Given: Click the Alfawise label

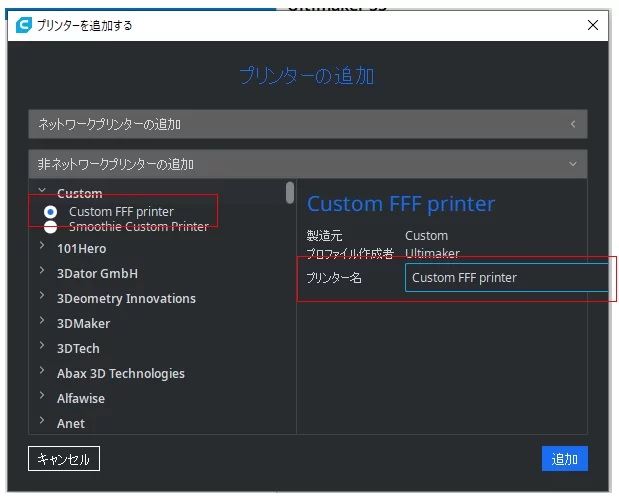Looking at the screenshot, I should (x=81, y=399).
